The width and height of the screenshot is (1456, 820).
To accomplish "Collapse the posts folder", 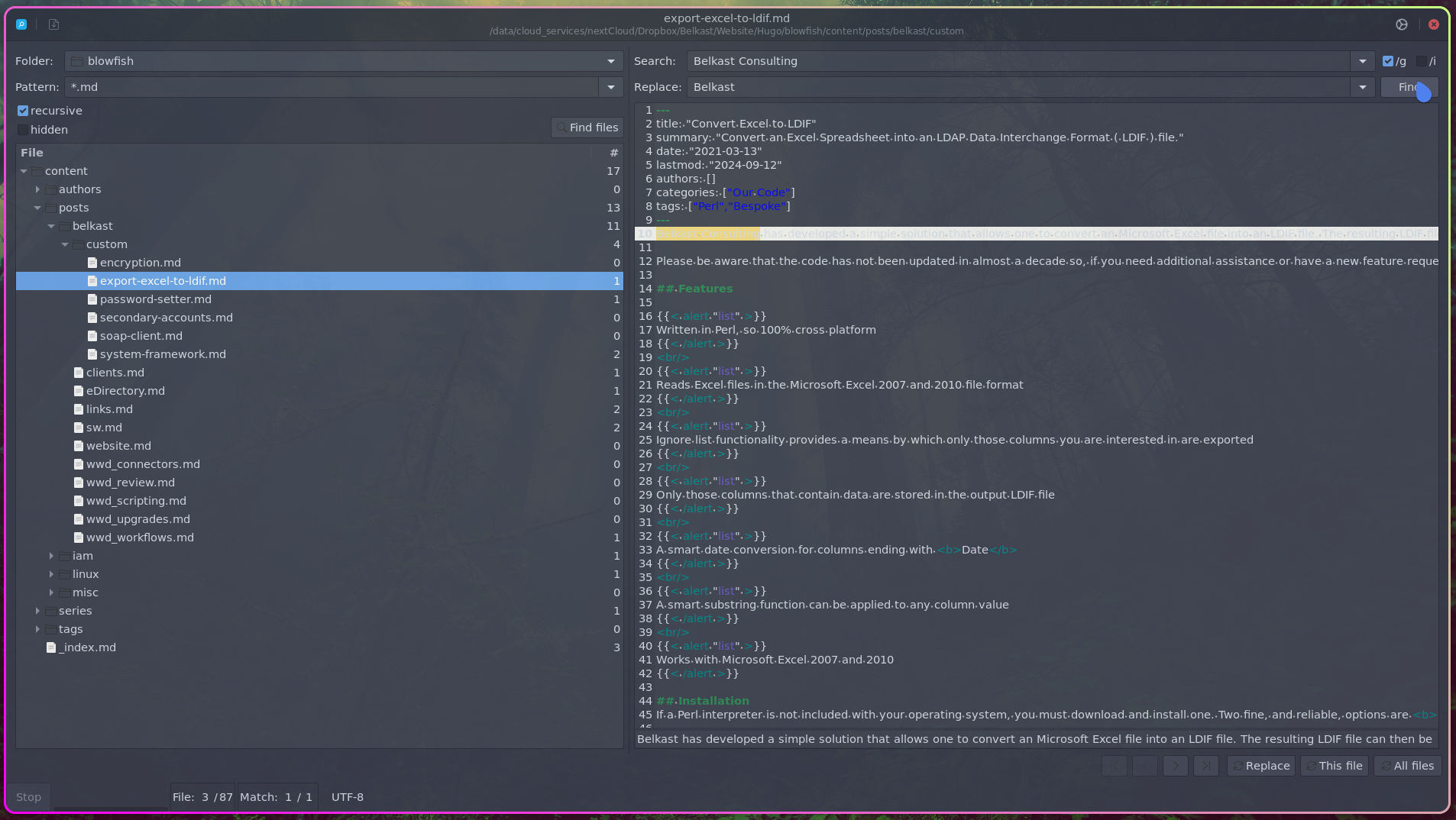I will coord(37,208).
